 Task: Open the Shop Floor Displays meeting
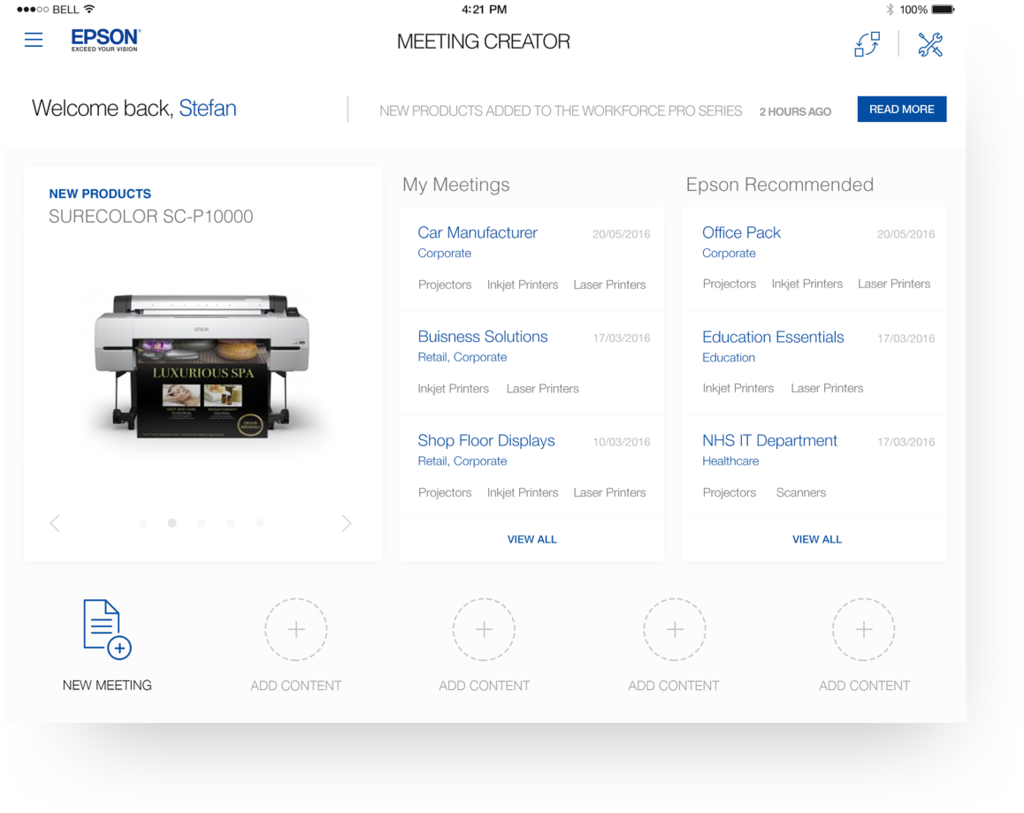coord(487,441)
